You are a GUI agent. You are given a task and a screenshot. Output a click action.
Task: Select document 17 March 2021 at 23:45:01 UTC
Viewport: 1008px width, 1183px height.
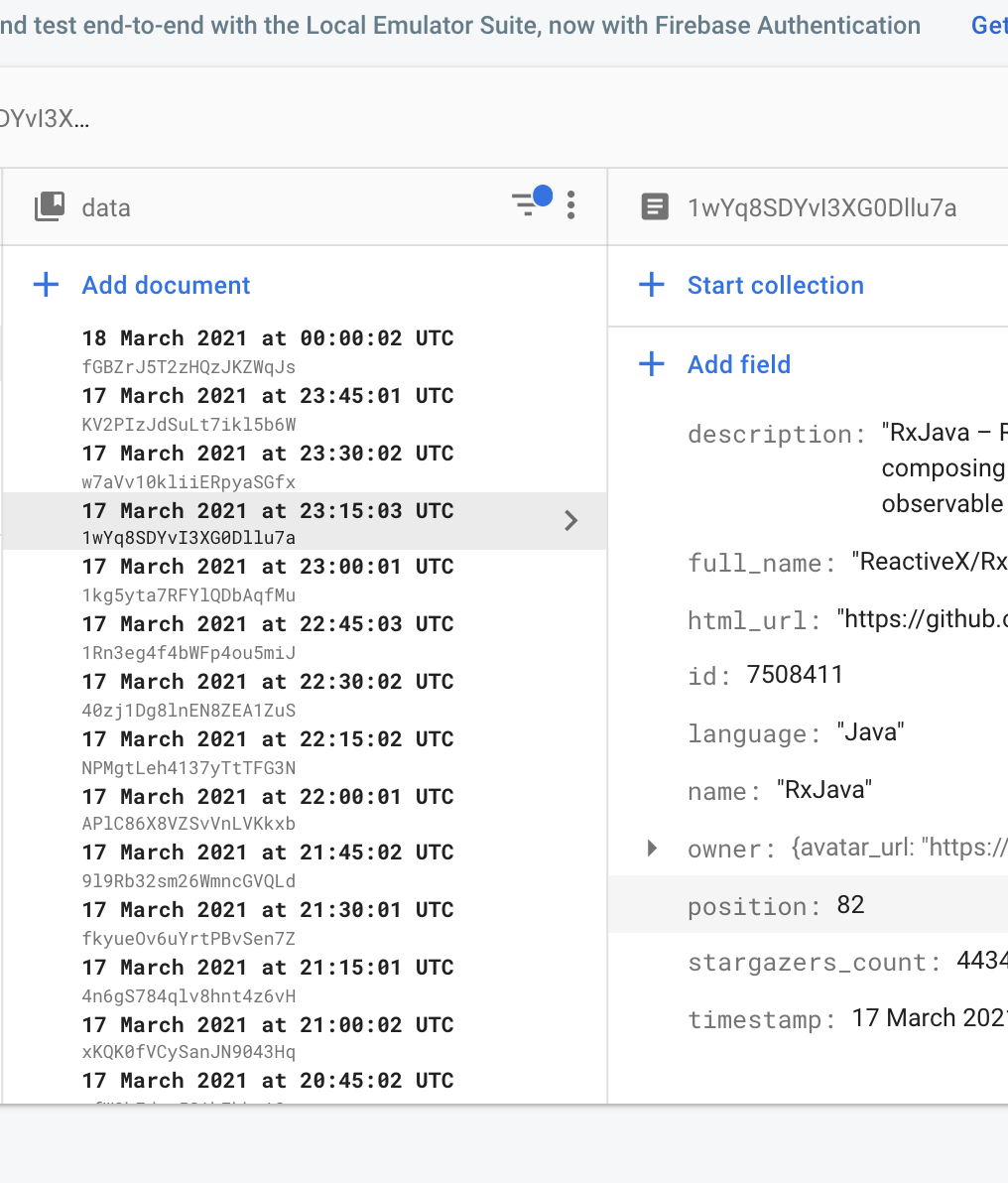[268, 395]
